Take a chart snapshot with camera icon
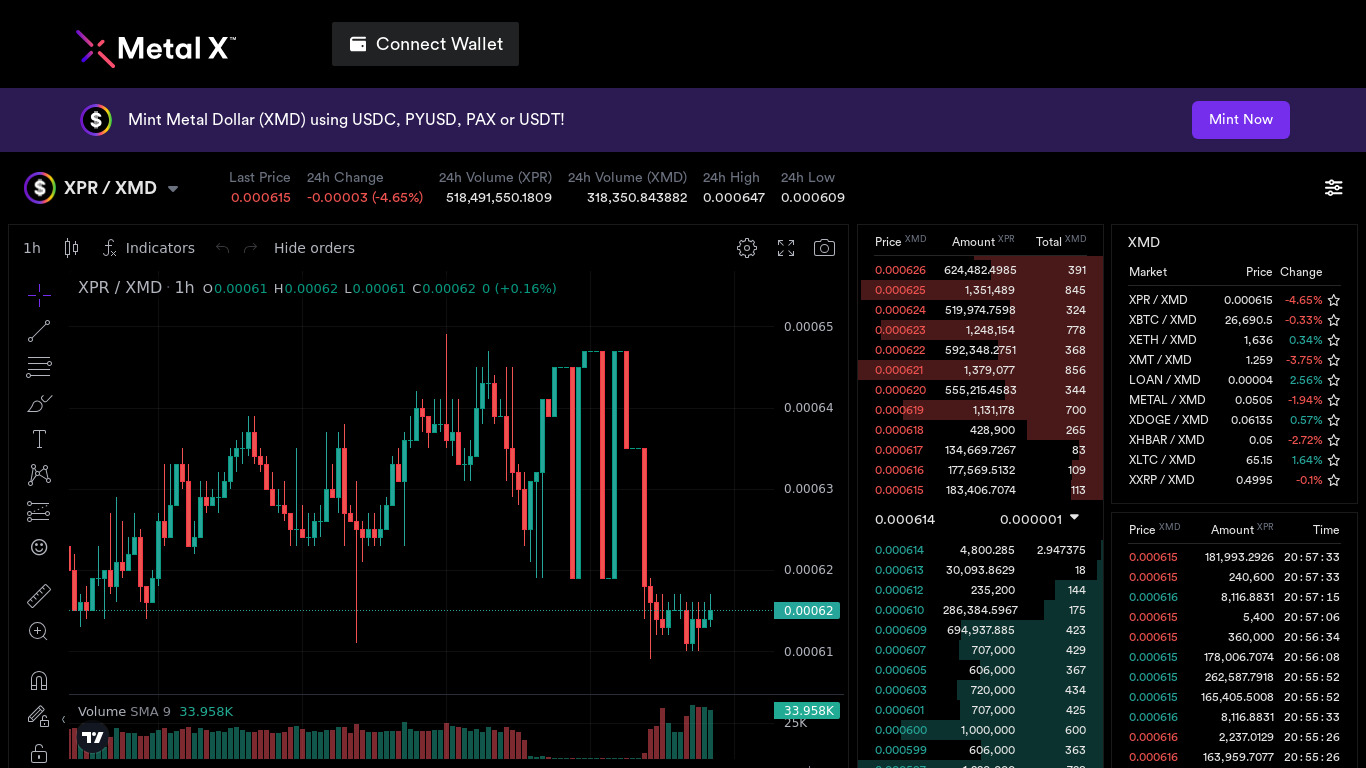This screenshot has width=1366, height=768. click(824, 248)
